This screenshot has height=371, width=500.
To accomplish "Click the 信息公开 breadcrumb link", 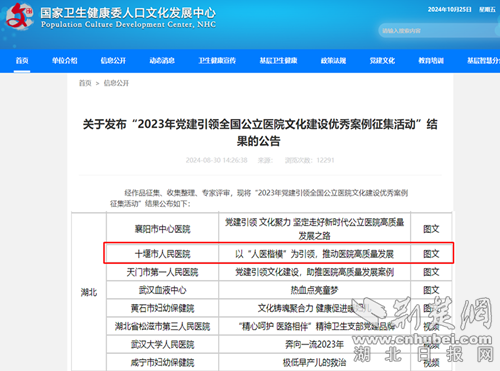I will [116, 83].
